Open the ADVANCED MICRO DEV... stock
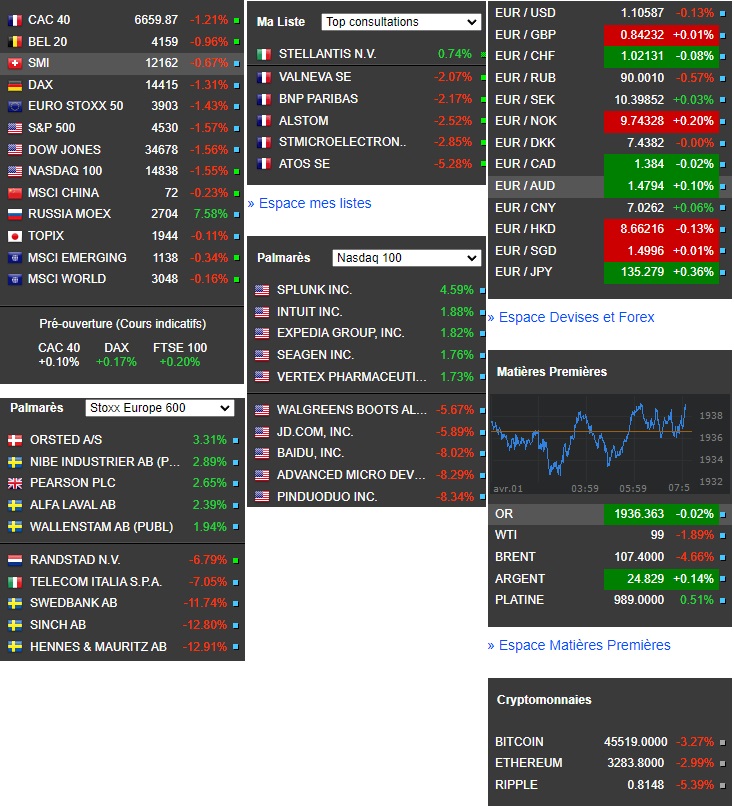734x806 pixels. (x=351, y=475)
